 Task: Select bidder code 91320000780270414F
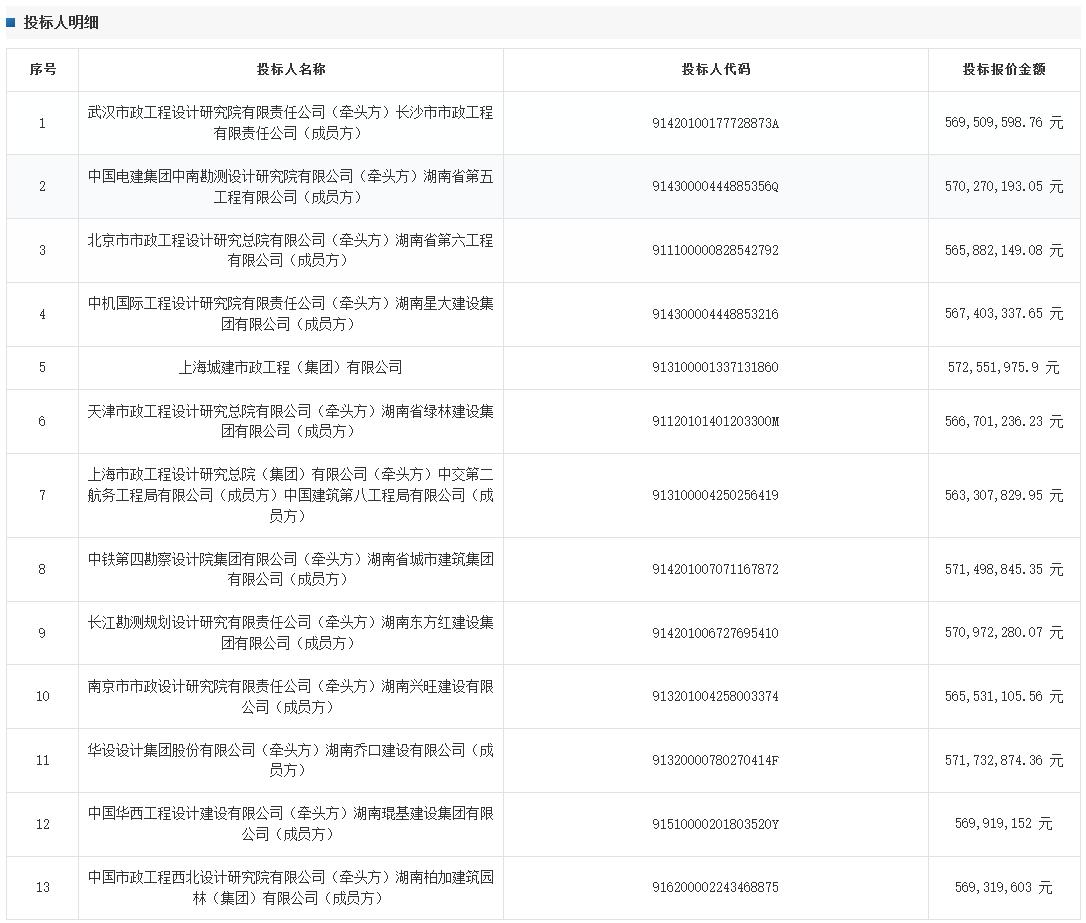pos(715,760)
